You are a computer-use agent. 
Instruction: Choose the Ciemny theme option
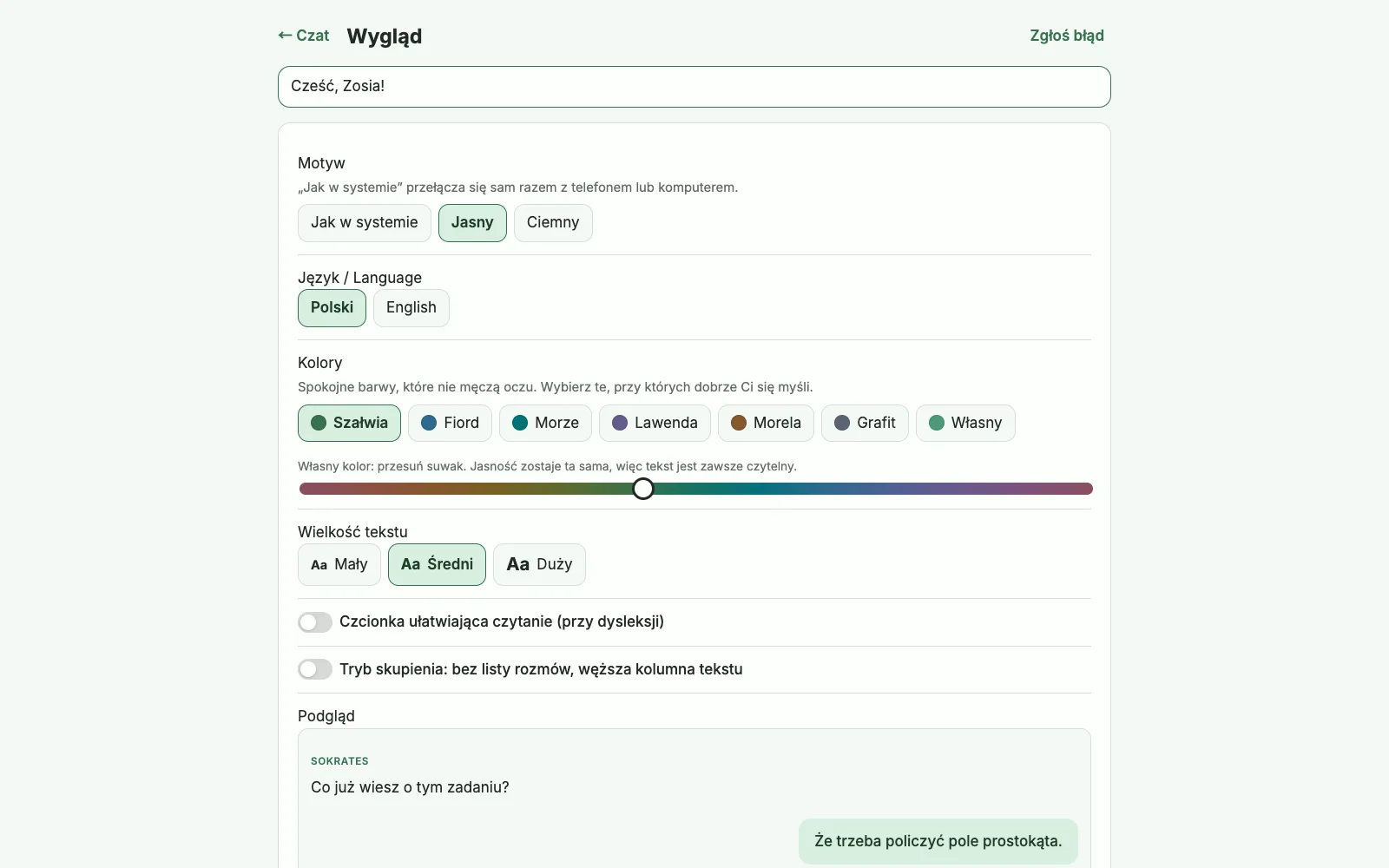point(553,223)
